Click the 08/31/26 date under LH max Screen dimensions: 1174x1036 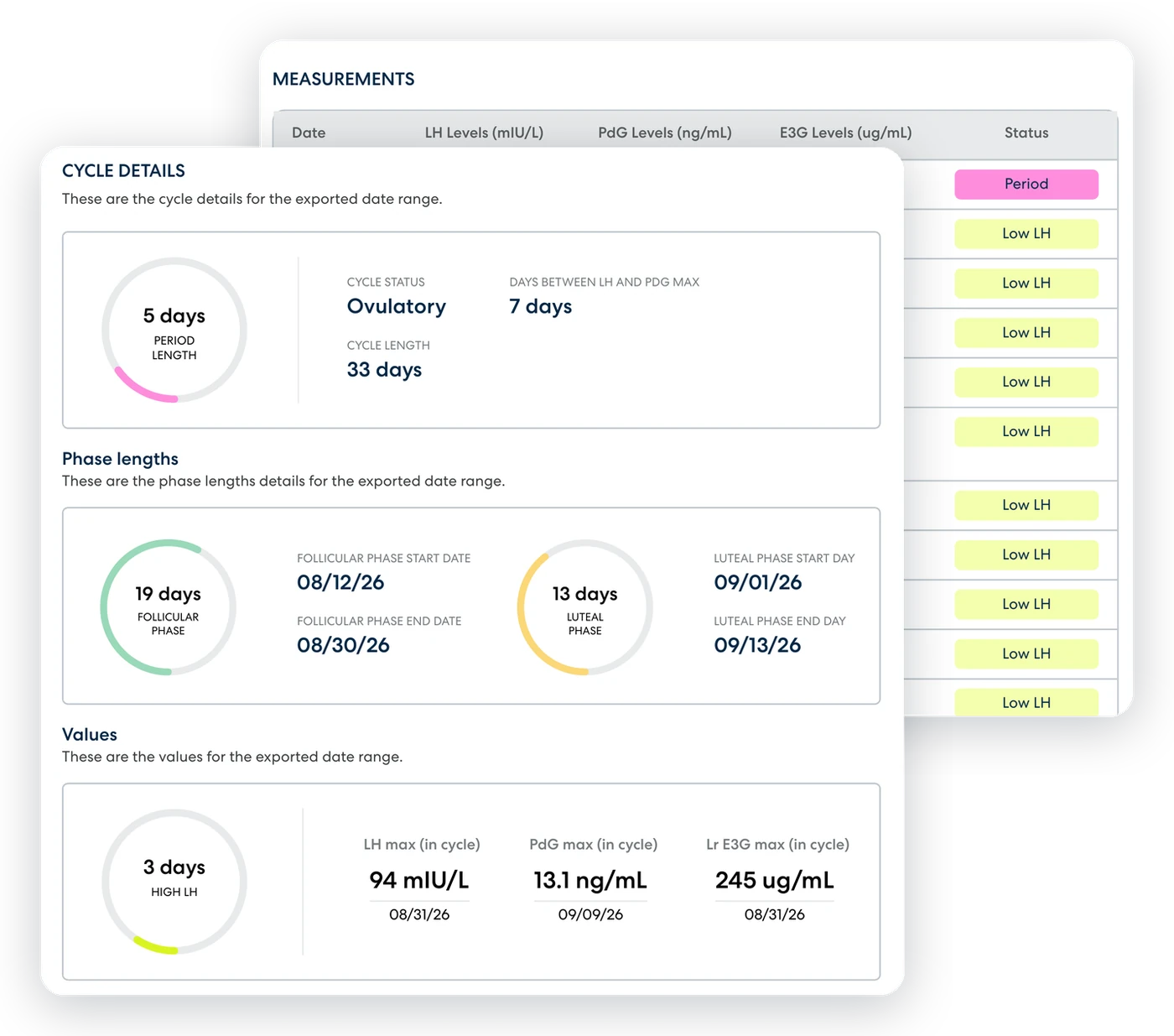coord(419,914)
